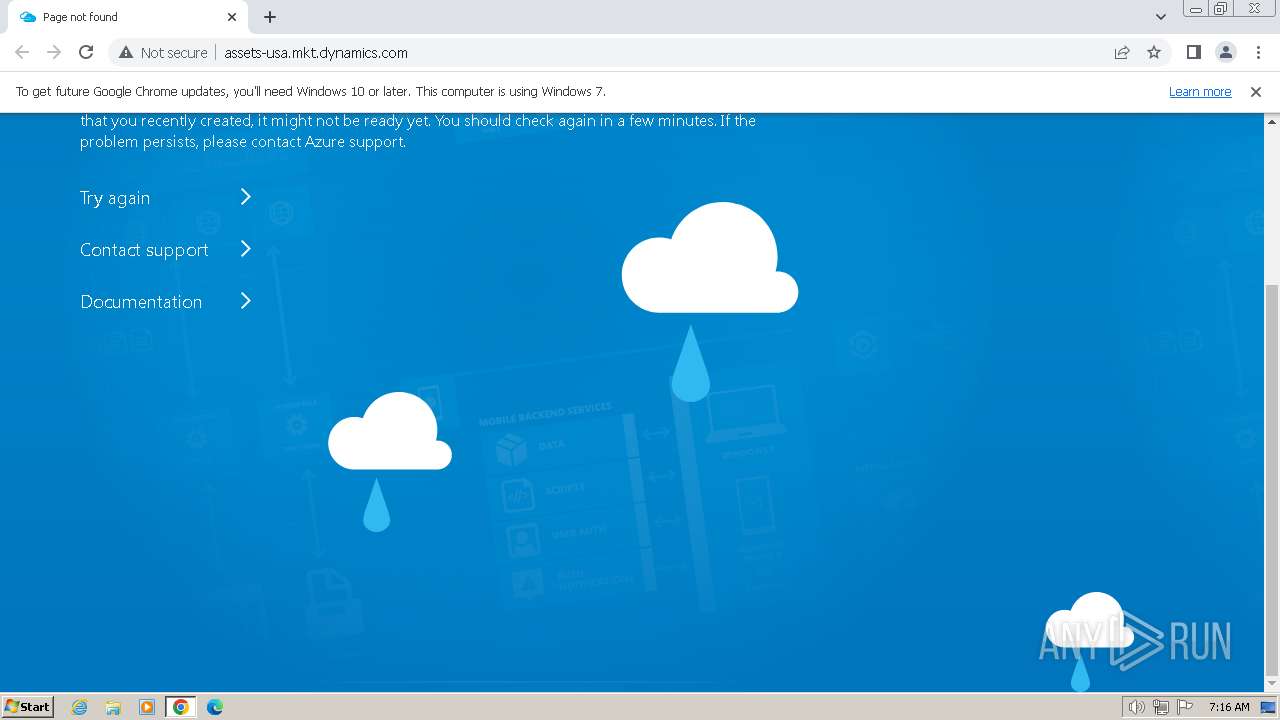Screen dimensions: 1280x720
Task: Click the 7:16 AM system clock
Action: point(1229,707)
